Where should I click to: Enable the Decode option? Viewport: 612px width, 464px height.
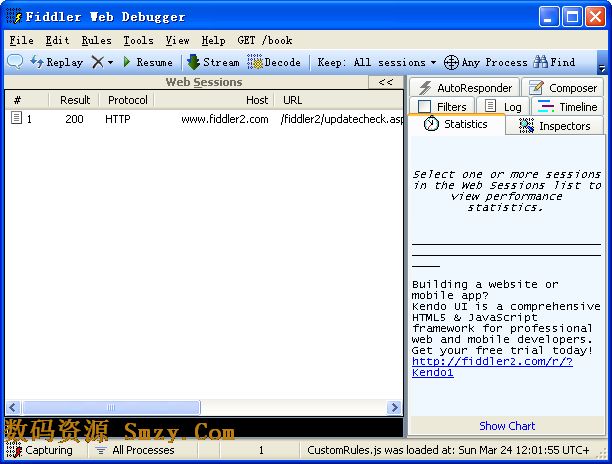[x=274, y=62]
